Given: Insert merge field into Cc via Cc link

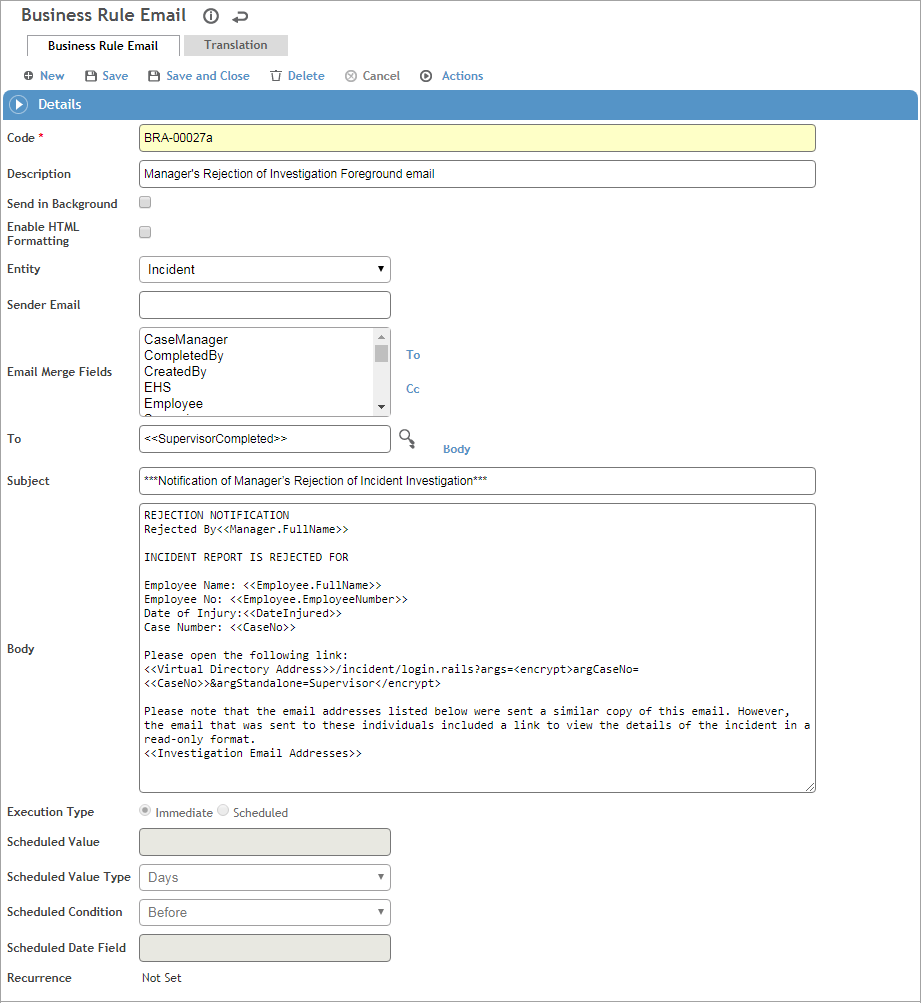Looking at the screenshot, I should [x=413, y=389].
